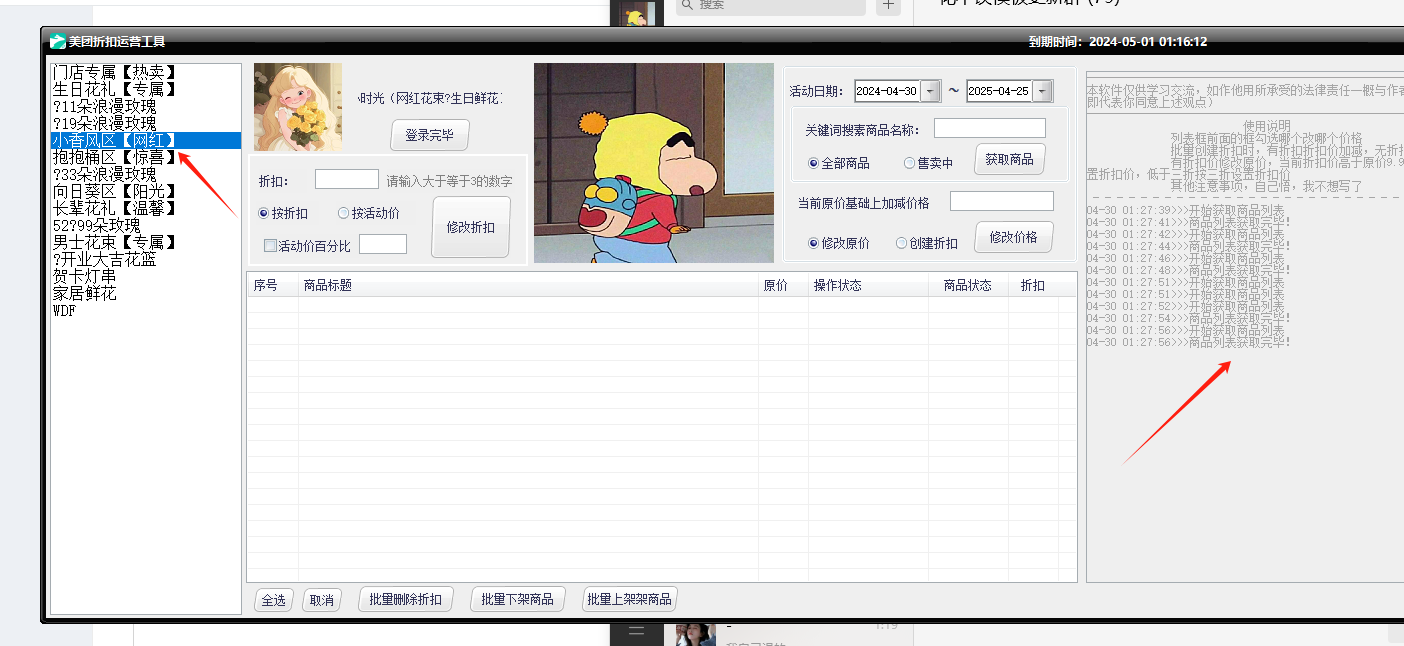
Task: Click the 批量下架商品 button
Action: point(517,600)
